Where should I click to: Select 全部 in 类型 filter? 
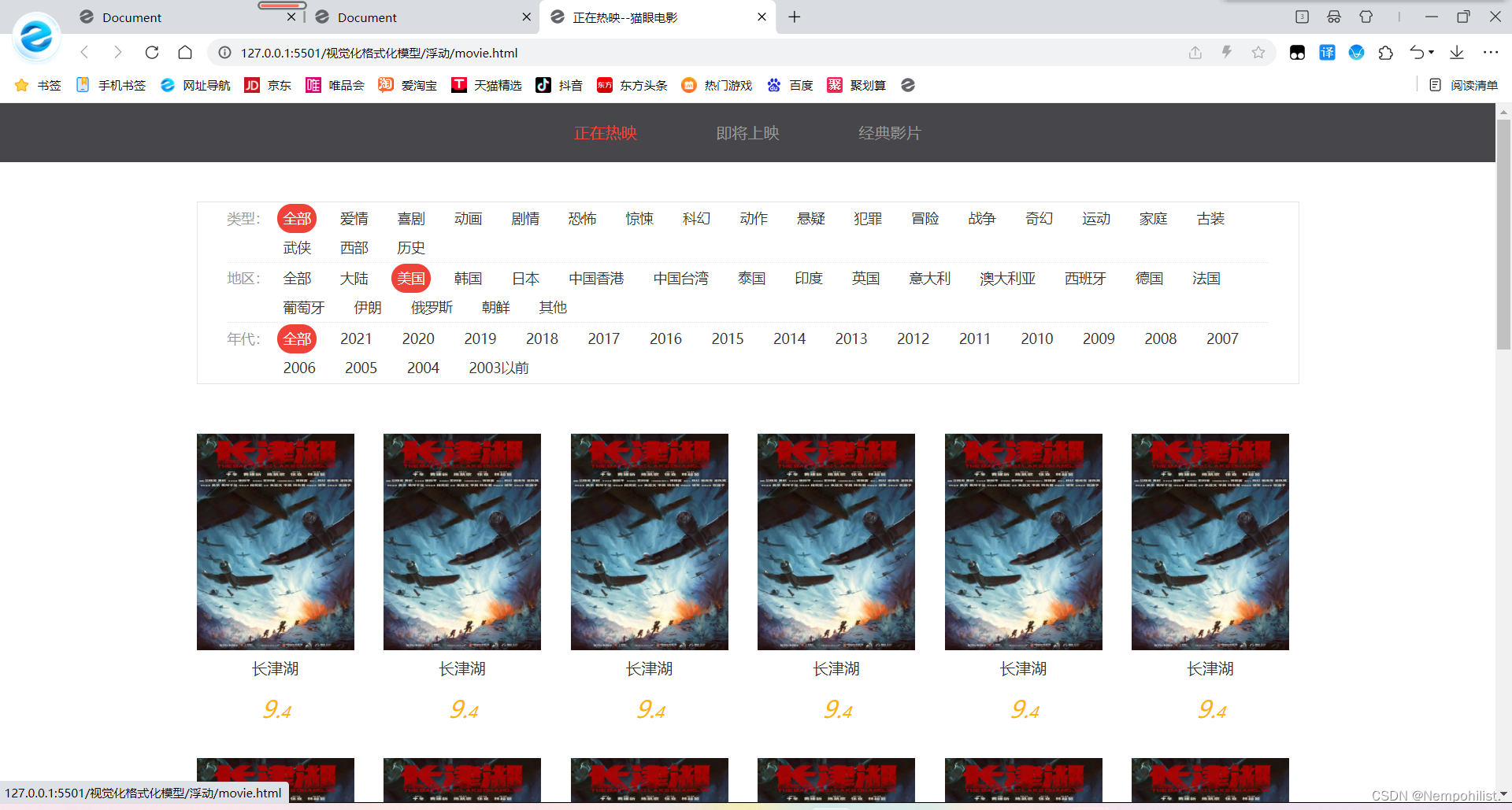coord(297,219)
